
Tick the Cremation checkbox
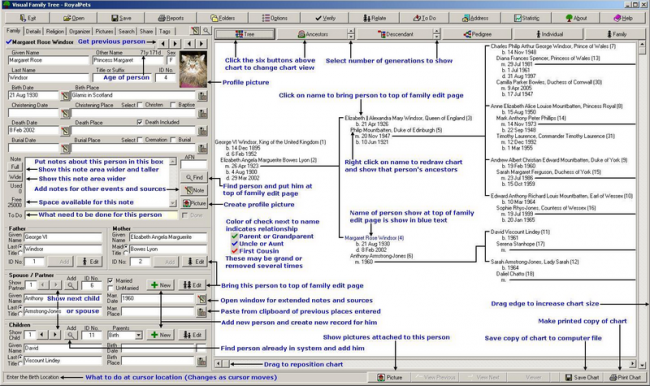click(x=140, y=140)
